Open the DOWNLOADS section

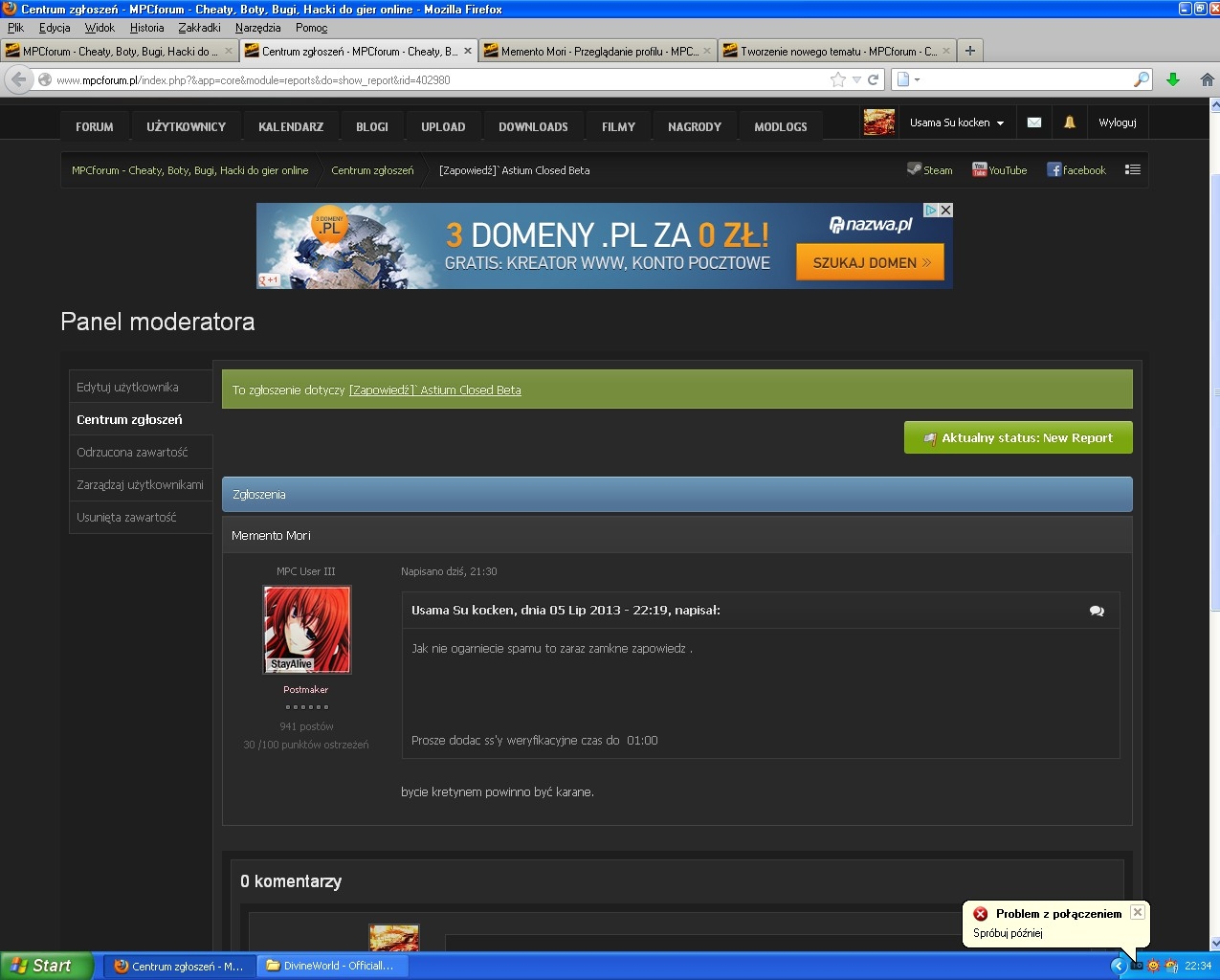533,126
